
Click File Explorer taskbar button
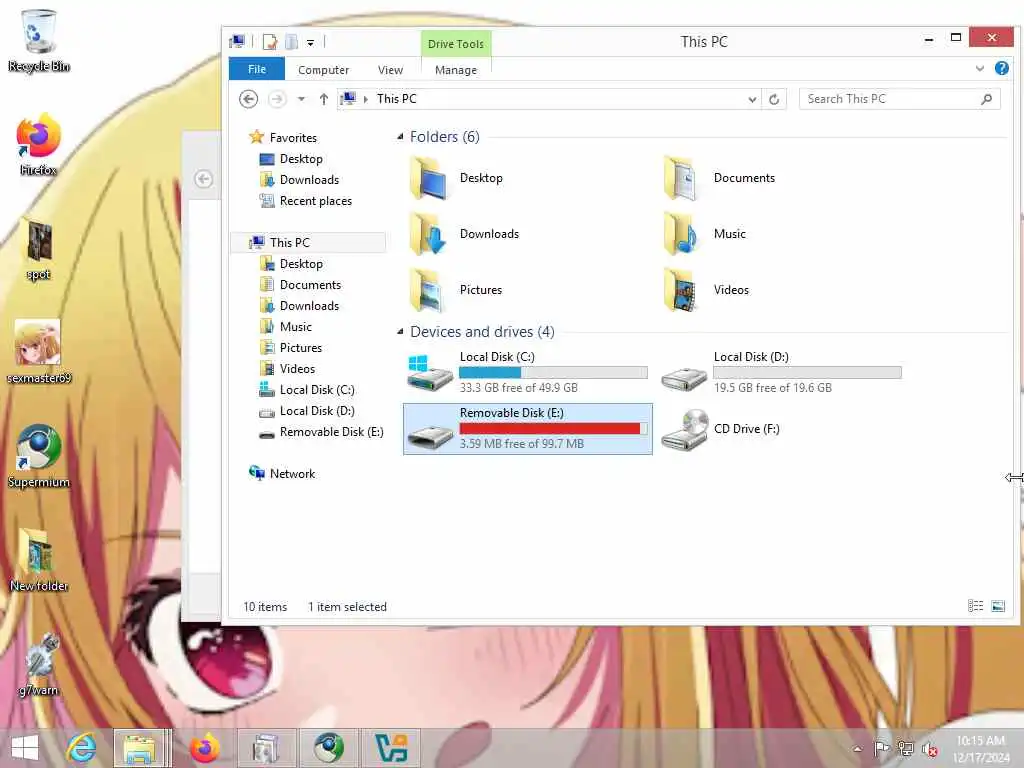[x=140, y=748]
